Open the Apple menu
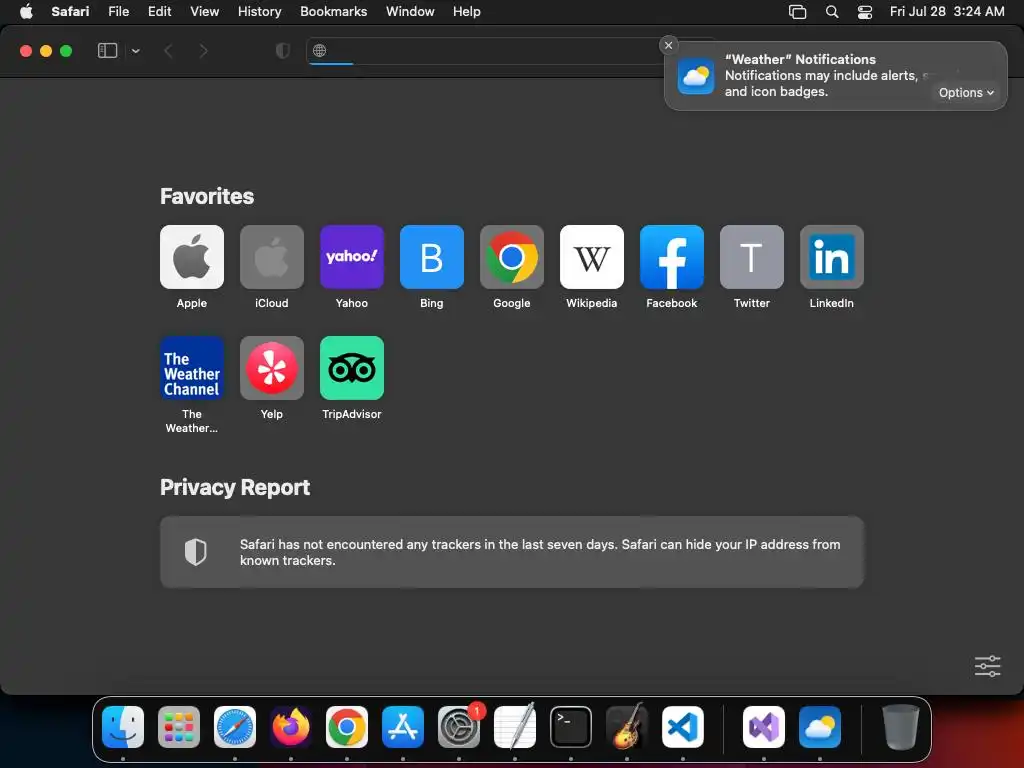Image resolution: width=1024 pixels, height=768 pixels. tap(26, 12)
